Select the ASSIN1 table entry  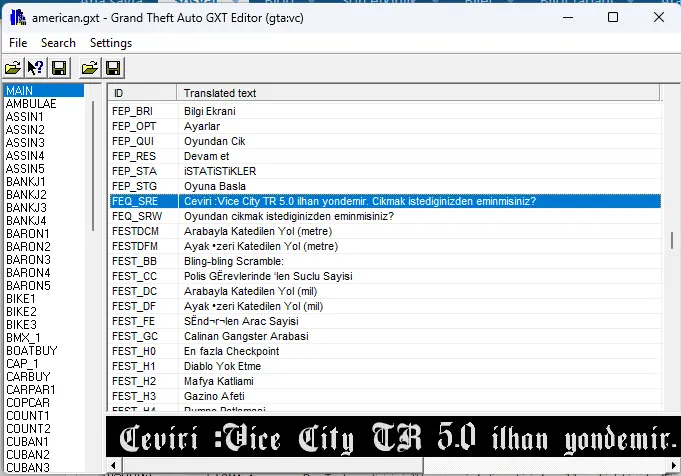pyautogui.click(x=25, y=116)
